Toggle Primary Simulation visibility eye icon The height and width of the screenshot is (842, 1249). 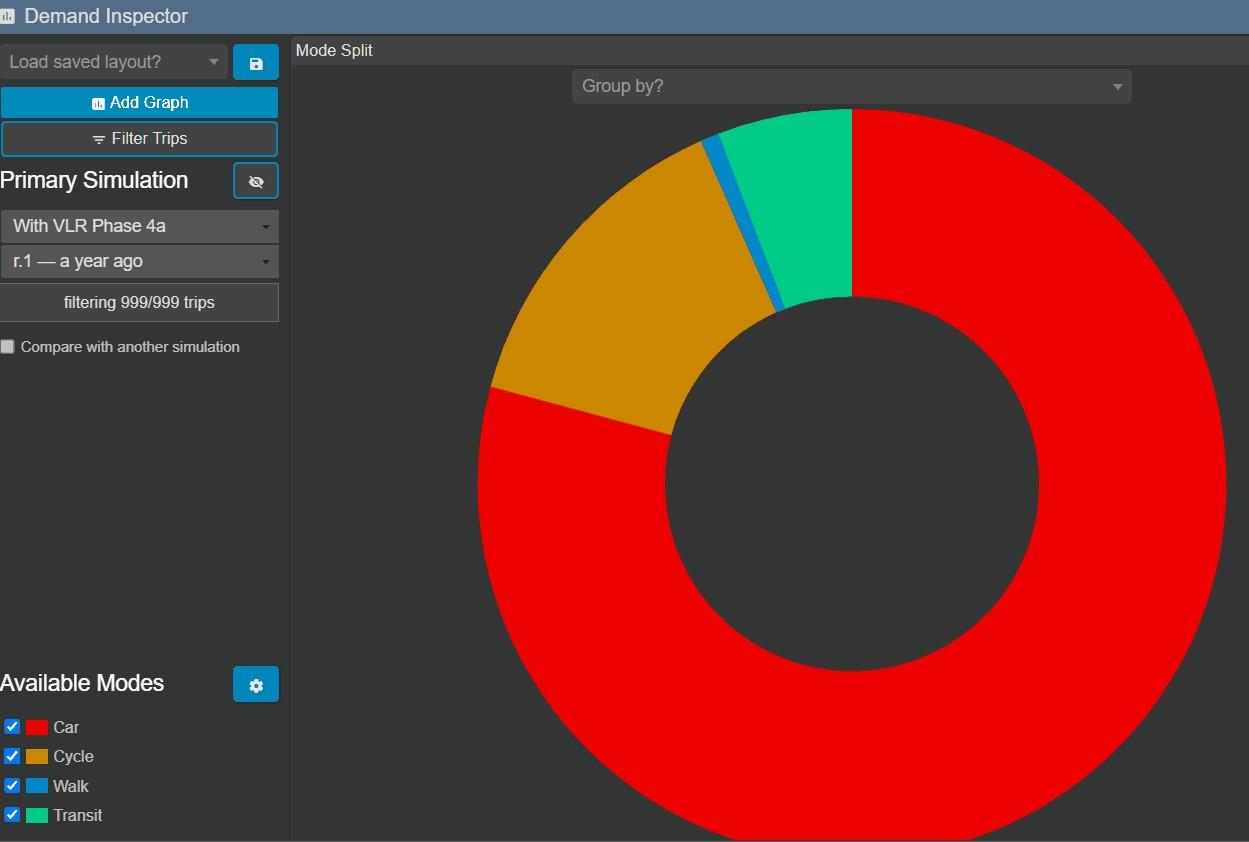click(x=256, y=182)
